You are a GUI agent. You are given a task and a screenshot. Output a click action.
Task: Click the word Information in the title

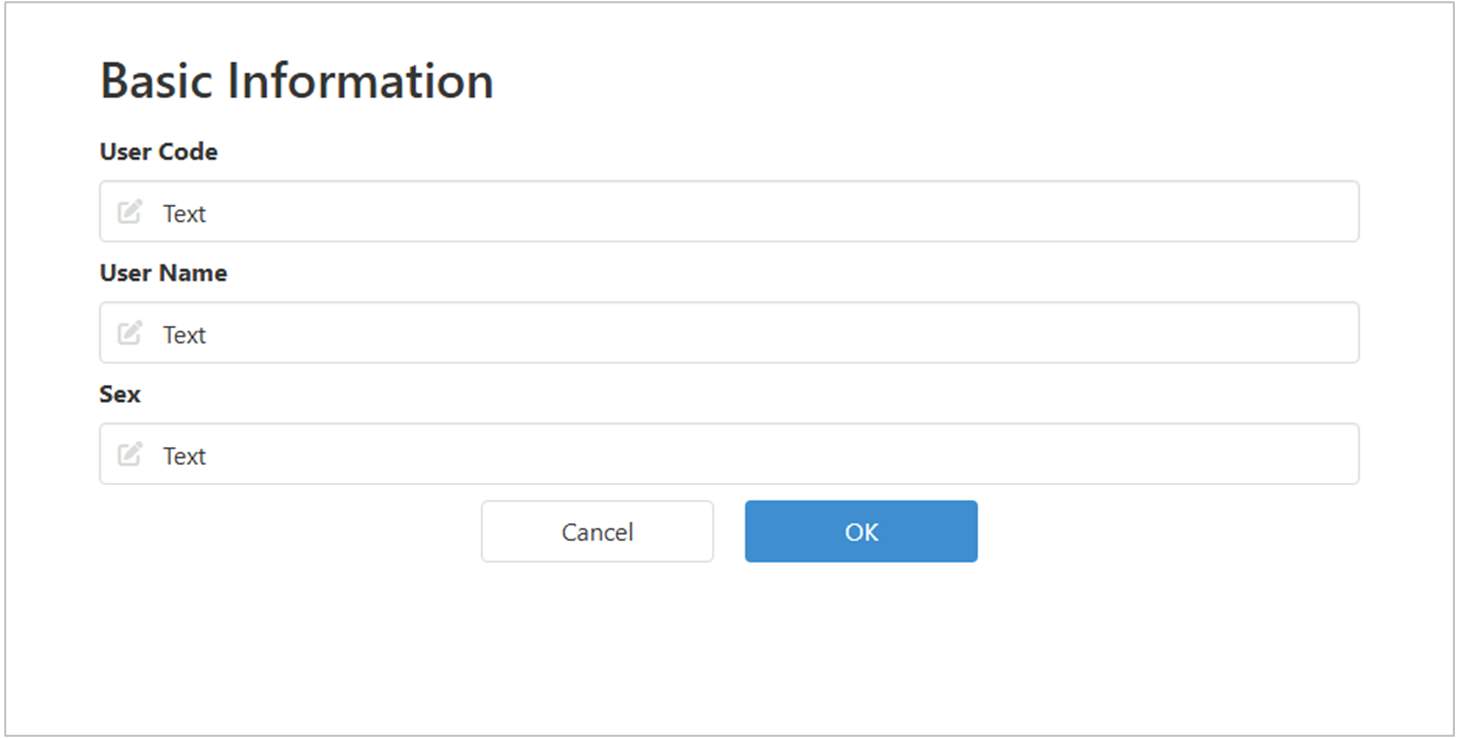click(361, 81)
